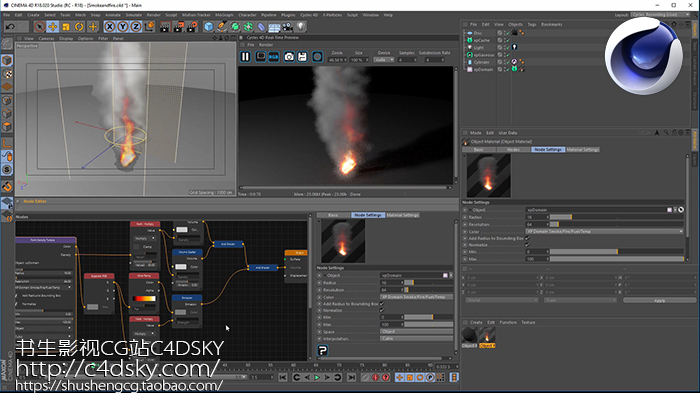
Task: Click Render View clapperboard icon
Action: coord(165,27)
